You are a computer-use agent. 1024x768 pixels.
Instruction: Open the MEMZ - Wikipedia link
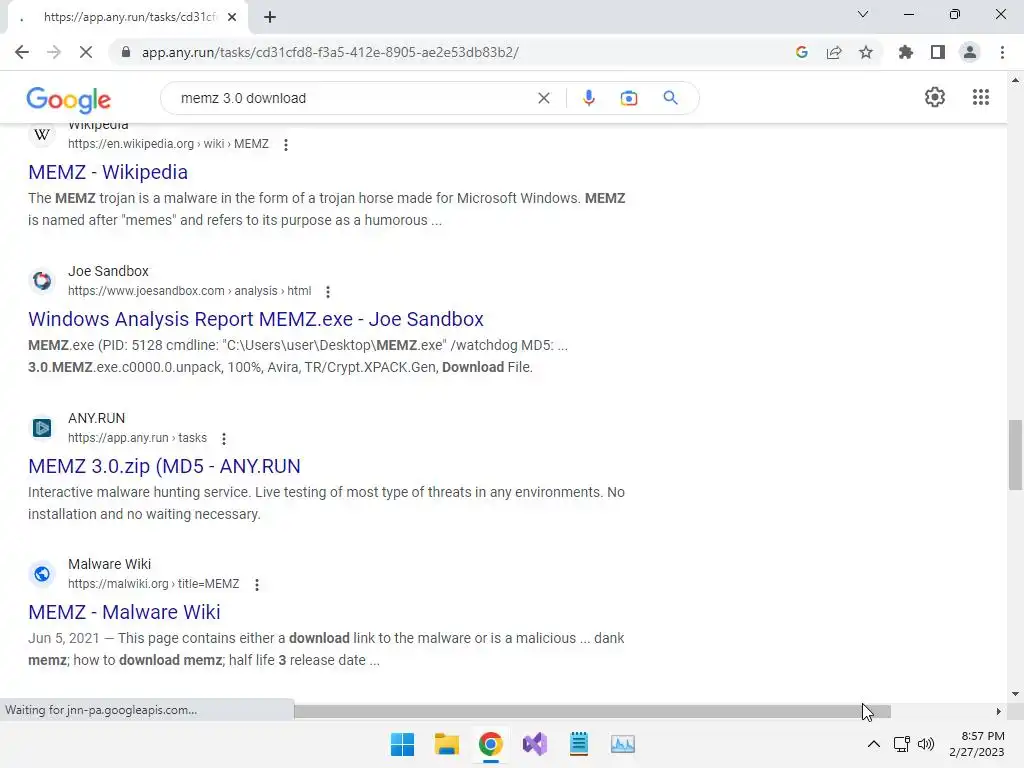(108, 172)
